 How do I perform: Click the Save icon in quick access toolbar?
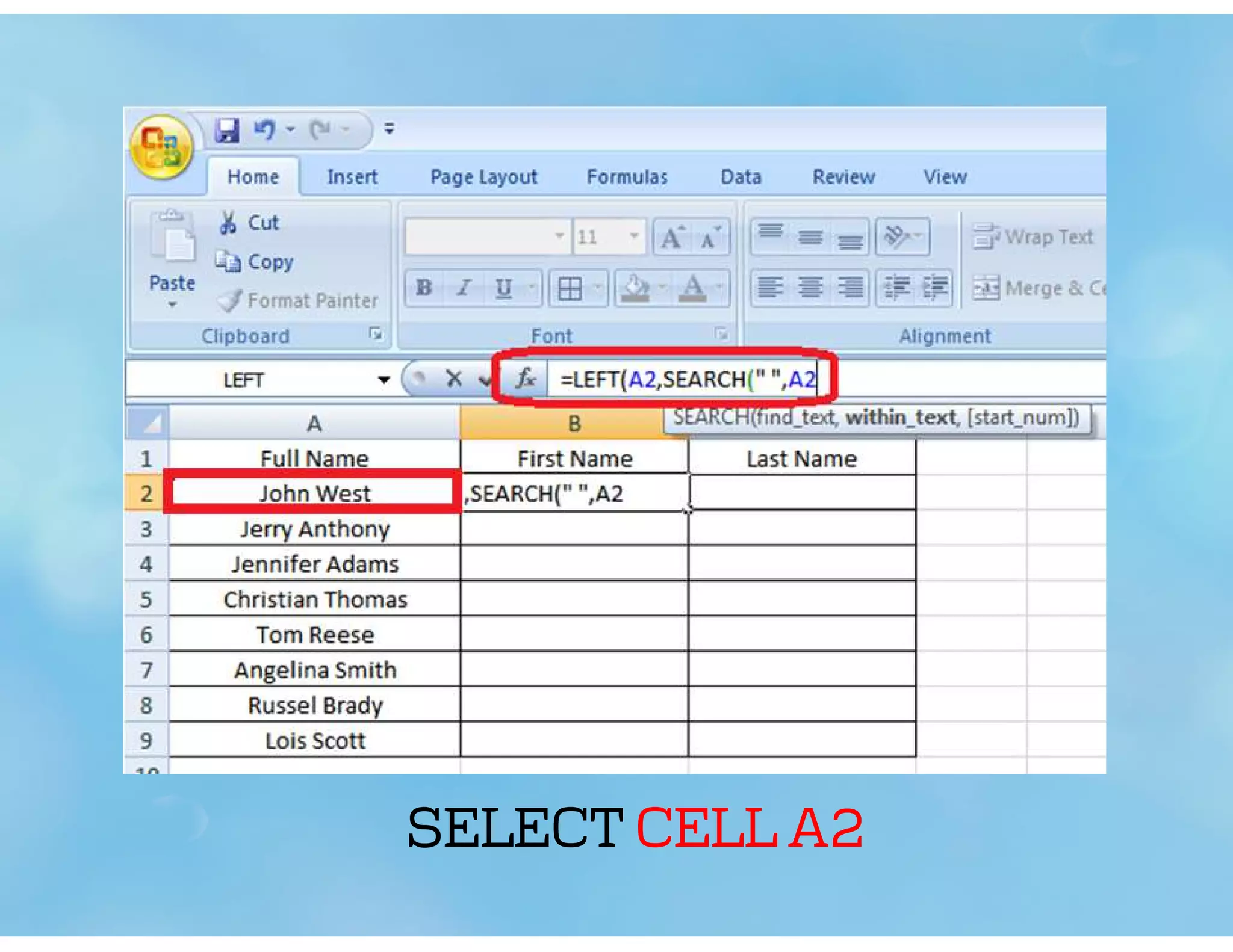[227, 130]
